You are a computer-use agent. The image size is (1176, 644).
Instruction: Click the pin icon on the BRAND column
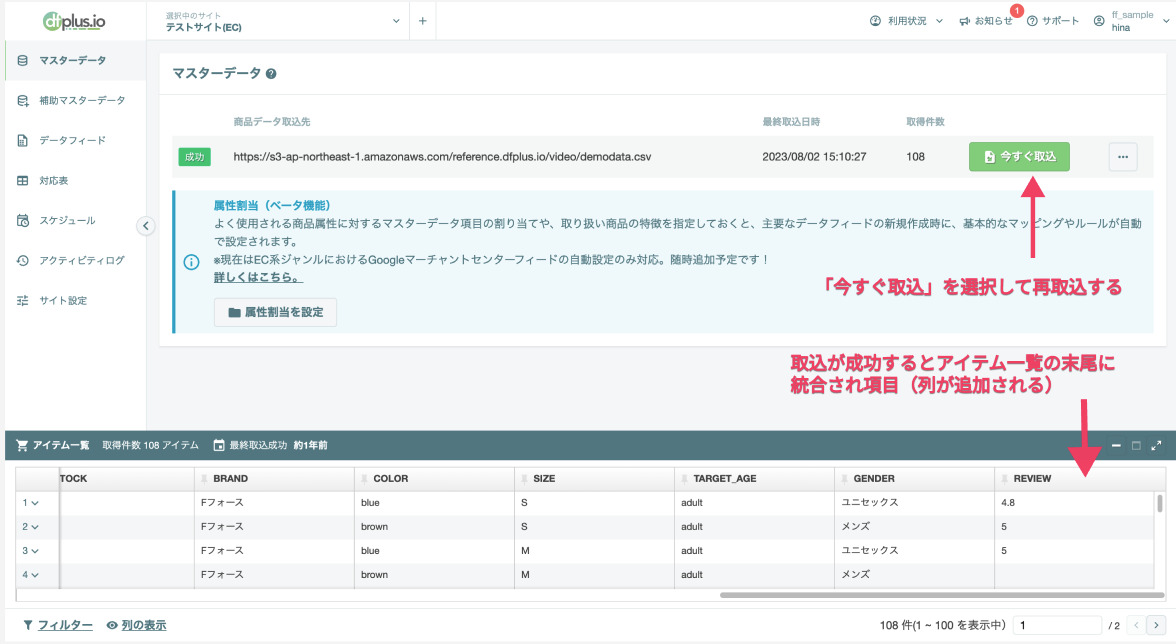click(x=205, y=478)
